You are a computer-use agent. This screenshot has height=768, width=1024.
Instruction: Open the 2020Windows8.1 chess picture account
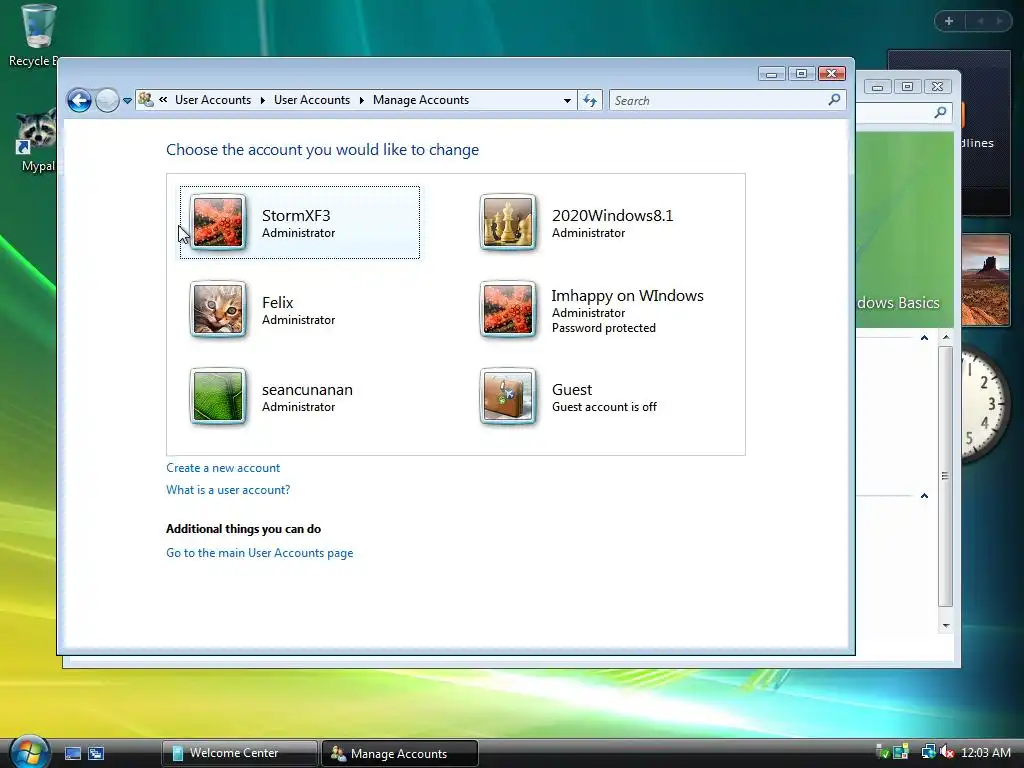507,222
